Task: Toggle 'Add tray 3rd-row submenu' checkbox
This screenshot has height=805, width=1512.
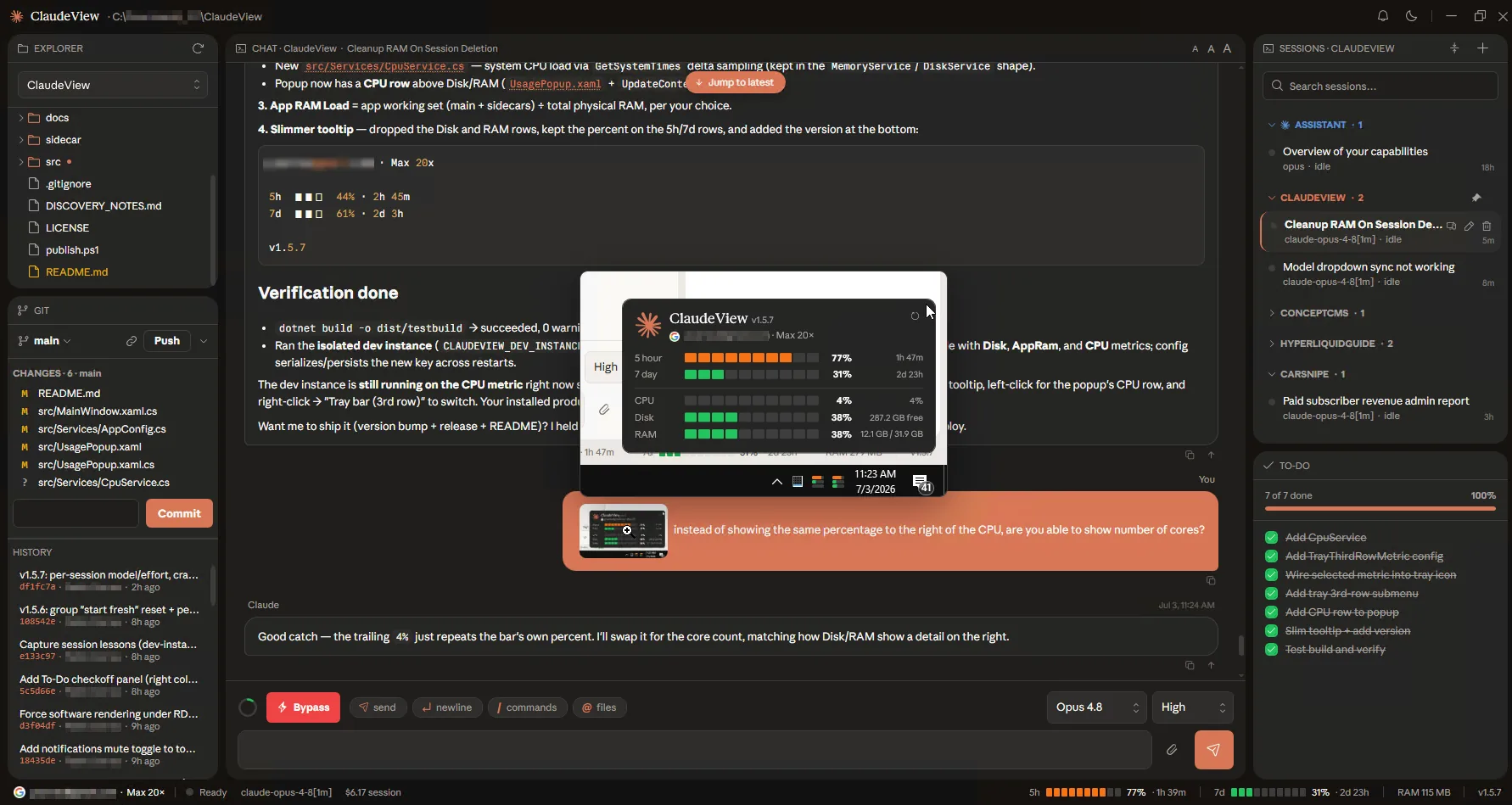Action: point(1271,594)
